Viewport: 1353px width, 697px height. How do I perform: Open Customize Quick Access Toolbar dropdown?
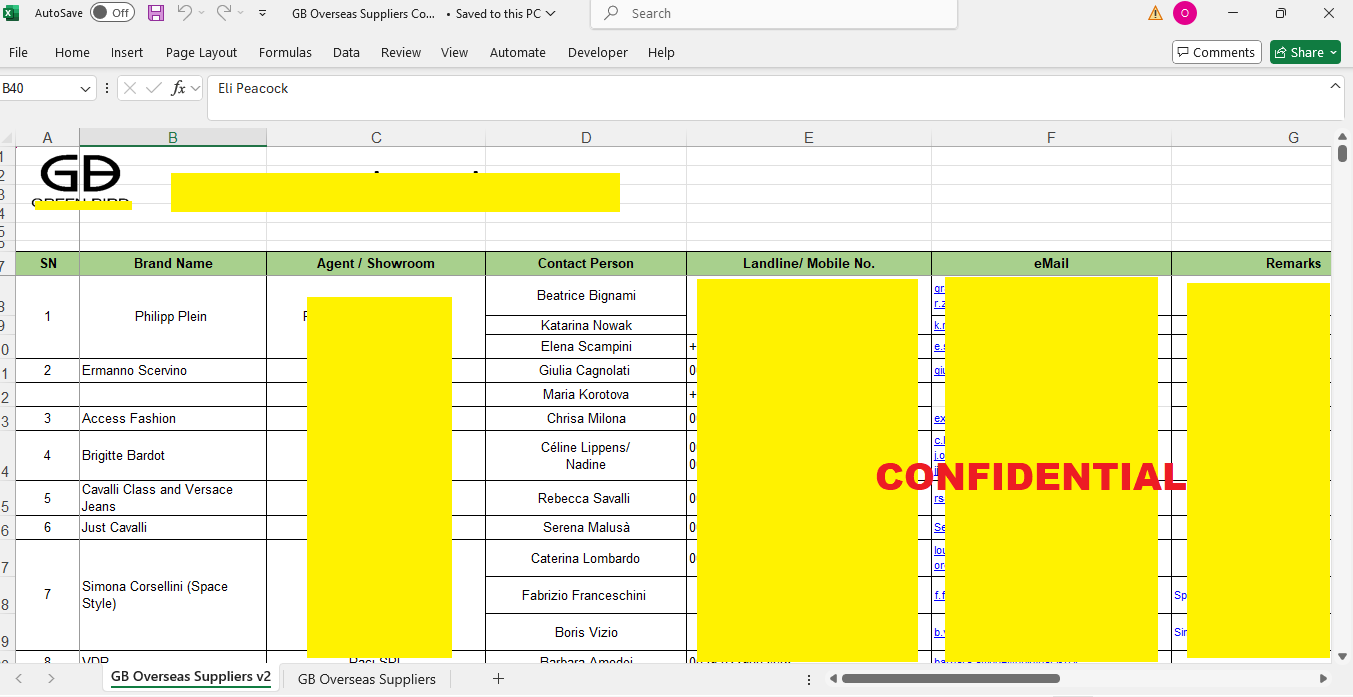click(263, 13)
